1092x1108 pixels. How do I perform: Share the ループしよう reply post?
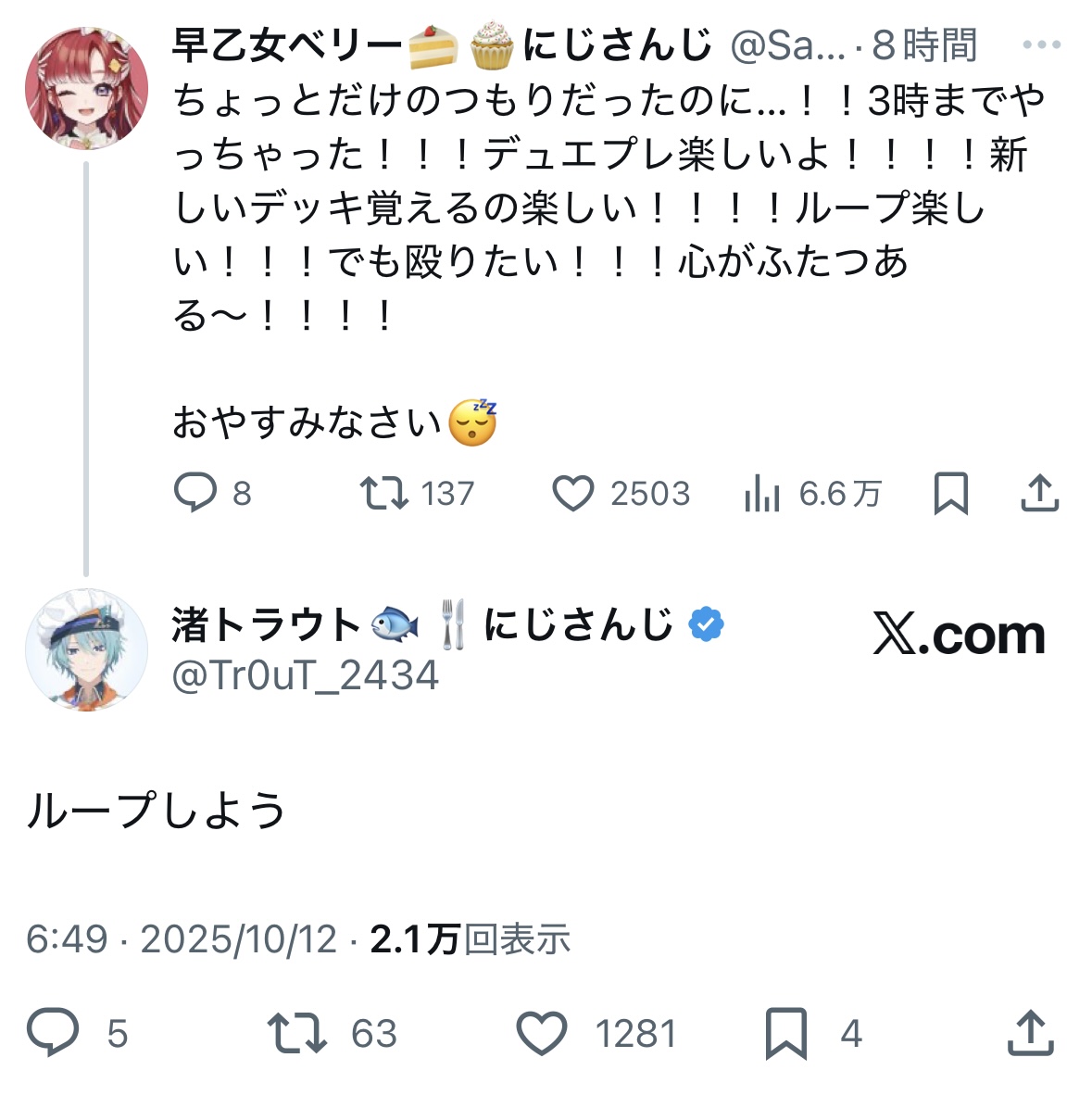1030,1032
